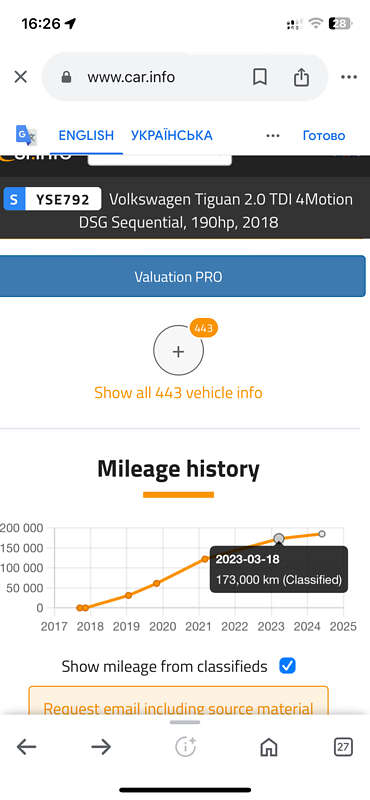This screenshot has width=370, height=800.
Task: Expand vehicle info with plus circle
Action: click(x=179, y=351)
